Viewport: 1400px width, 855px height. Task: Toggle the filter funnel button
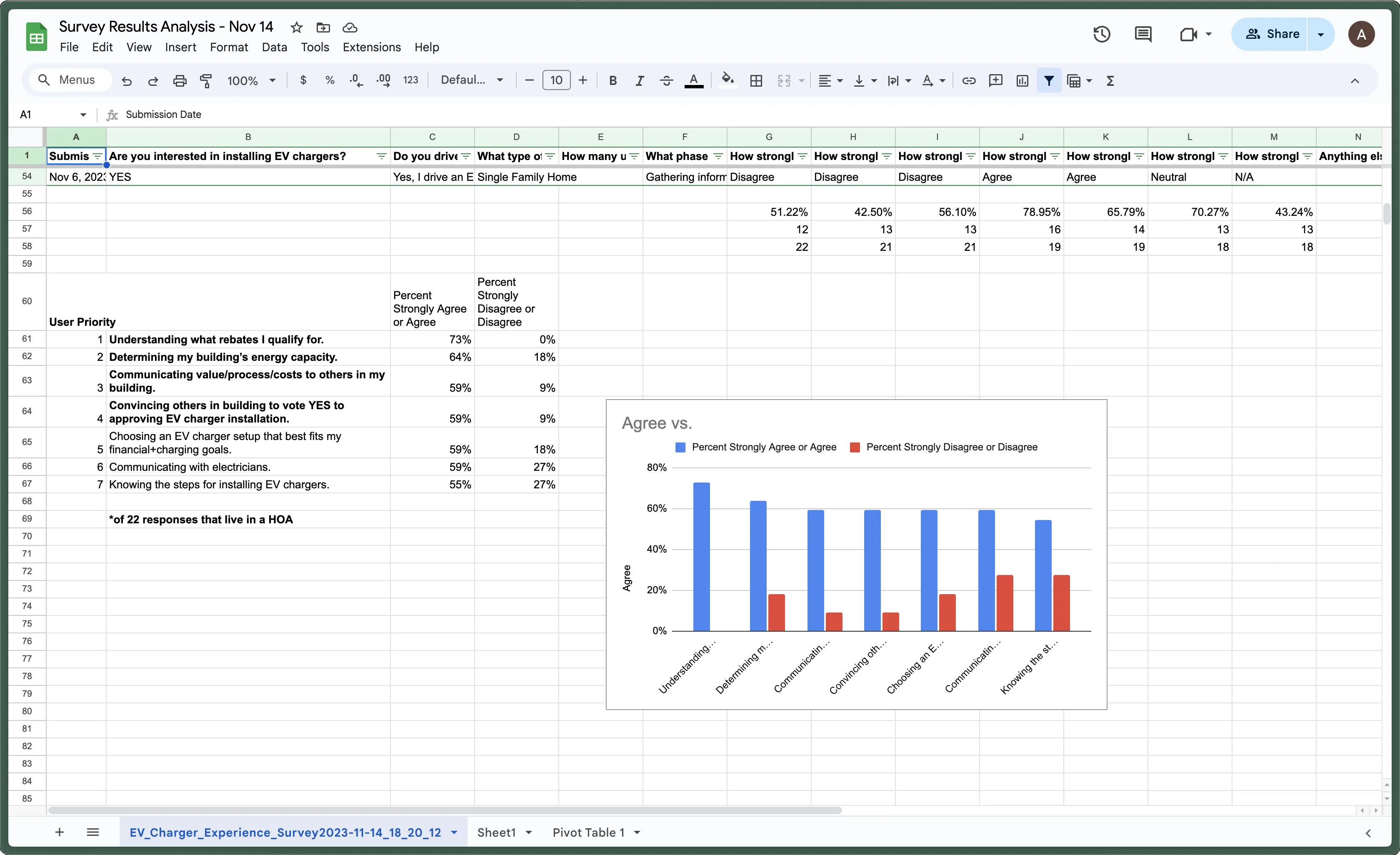[x=1049, y=81]
